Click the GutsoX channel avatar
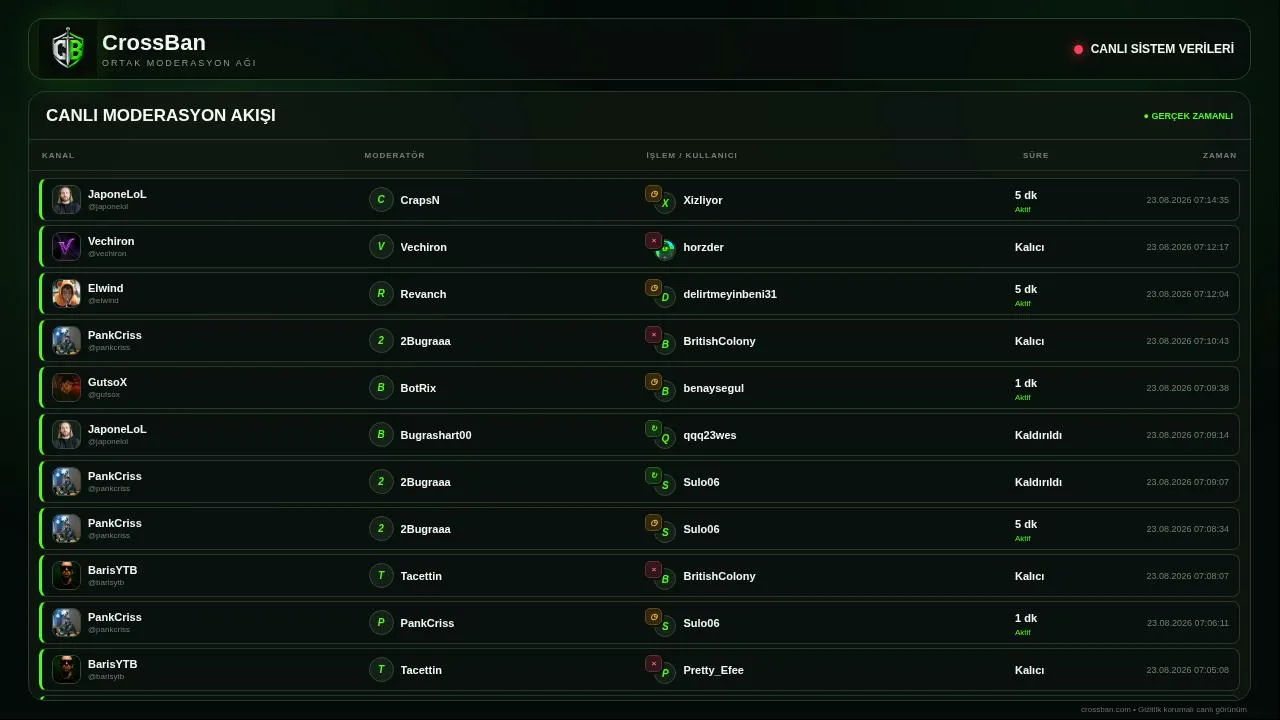 (66, 388)
